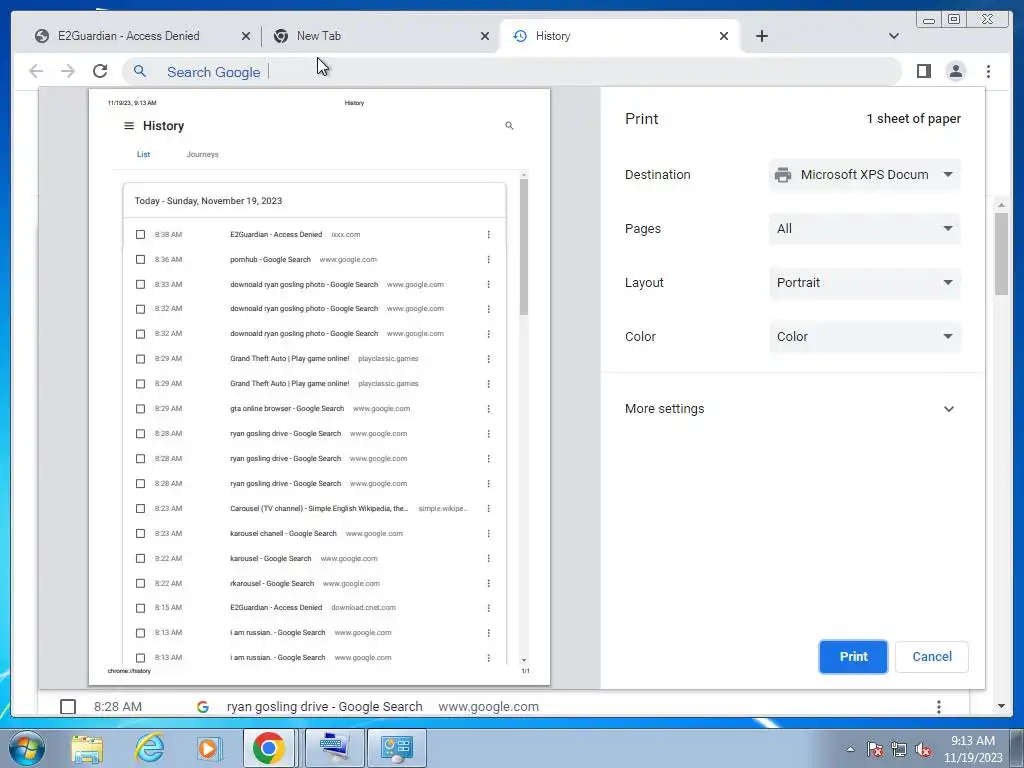Viewport: 1024px width, 768px height.
Task: Open actions menu for bottom ryan gosling drive row
Action: tap(938, 707)
